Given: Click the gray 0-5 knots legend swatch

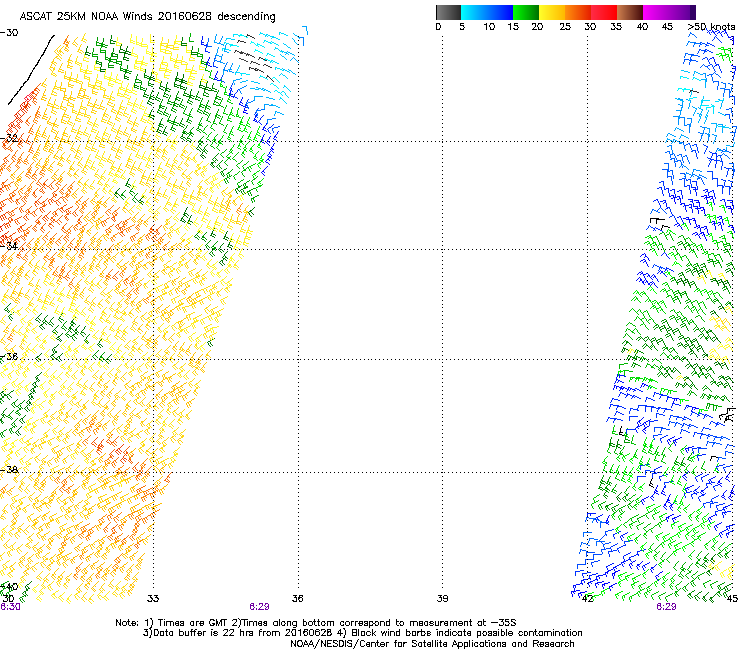Looking at the screenshot, I should (448, 12).
